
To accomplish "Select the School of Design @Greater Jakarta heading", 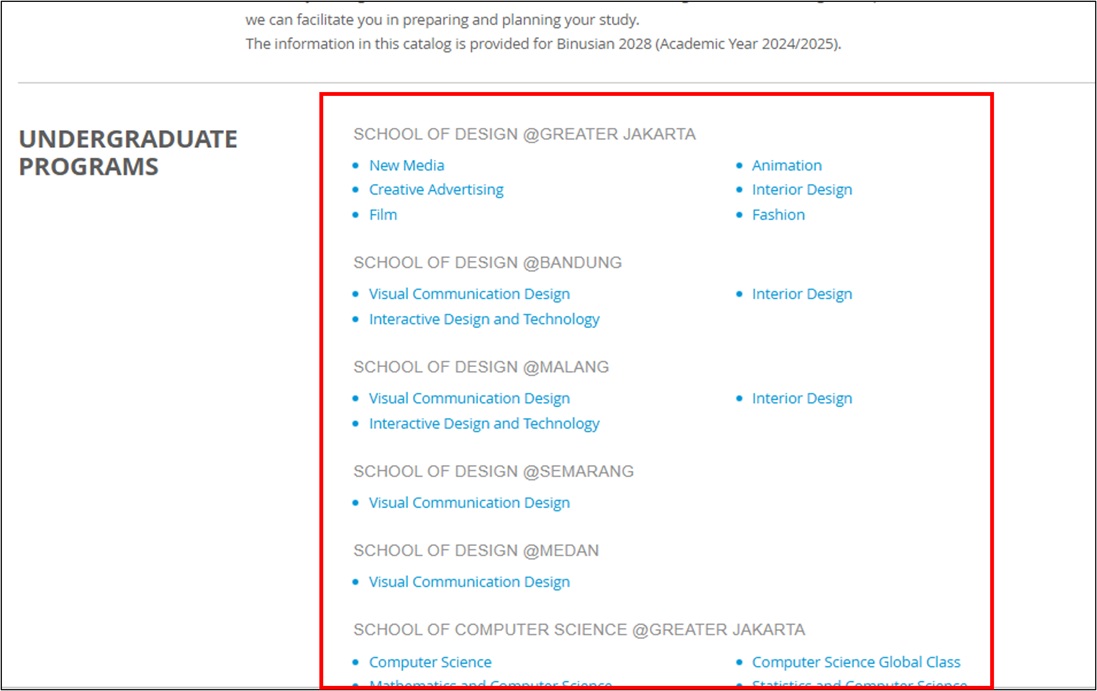I will coord(524,134).
